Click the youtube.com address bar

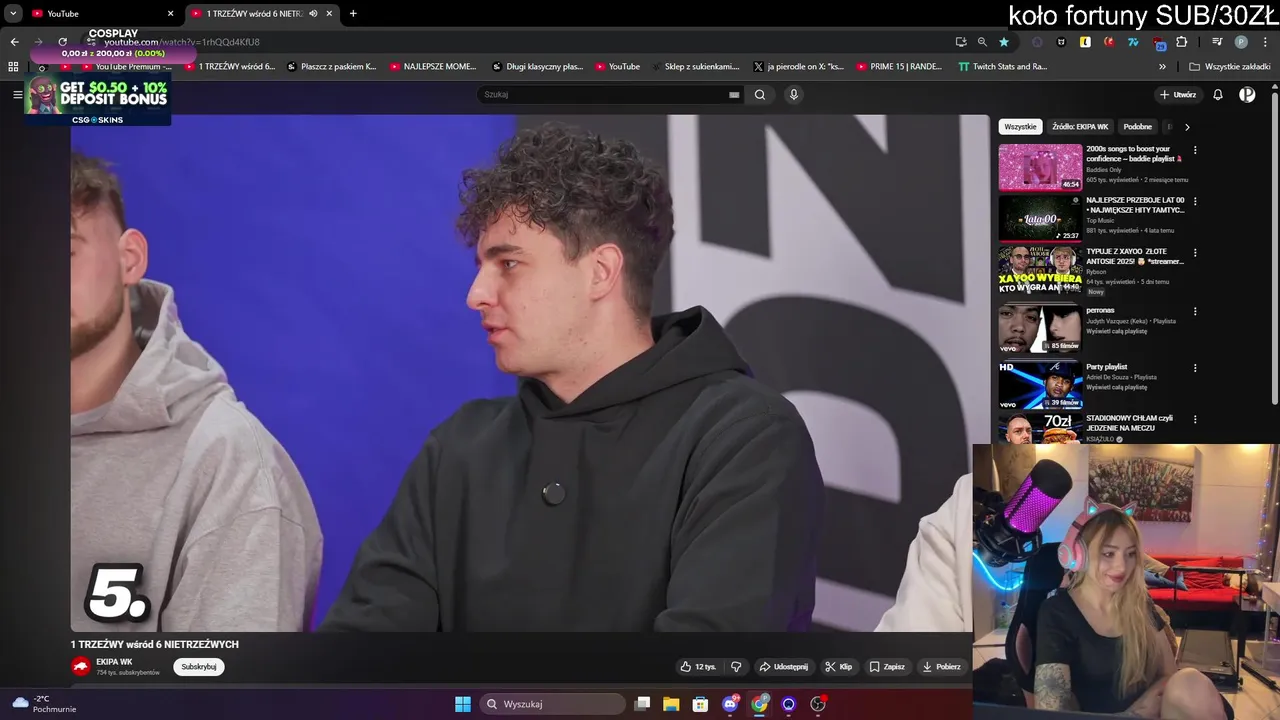click(520, 42)
